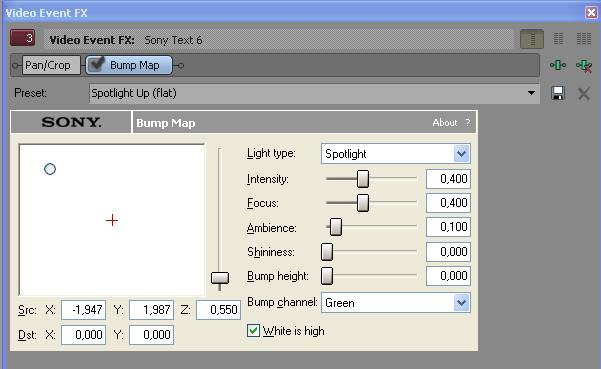Switch to the three-column grid view icon
The width and height of the screenshot is (601, 369).
coord(584,39)
